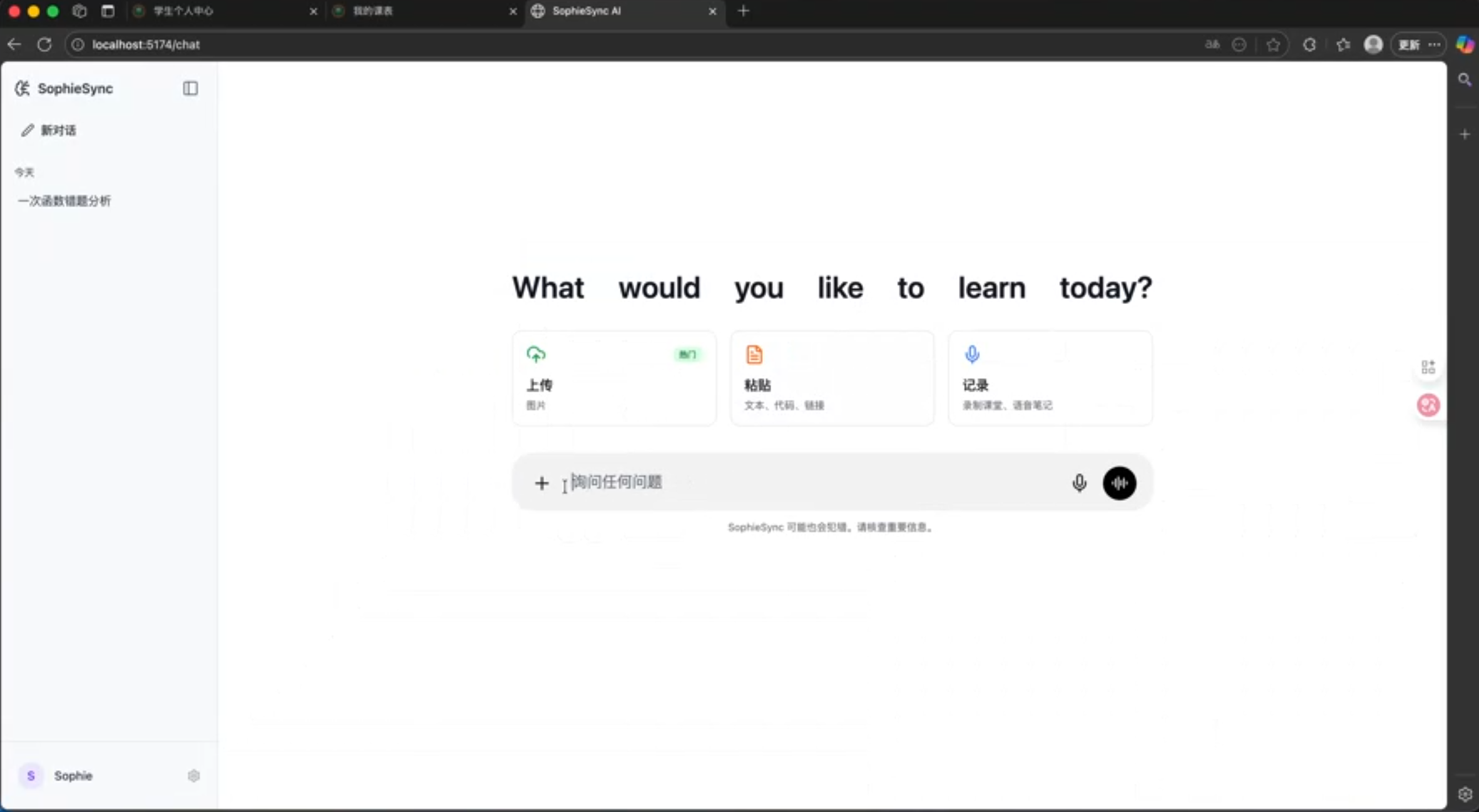Open the 一次函数错题分析 conversation
This screenshot has height=812, width=1479.
64,201
